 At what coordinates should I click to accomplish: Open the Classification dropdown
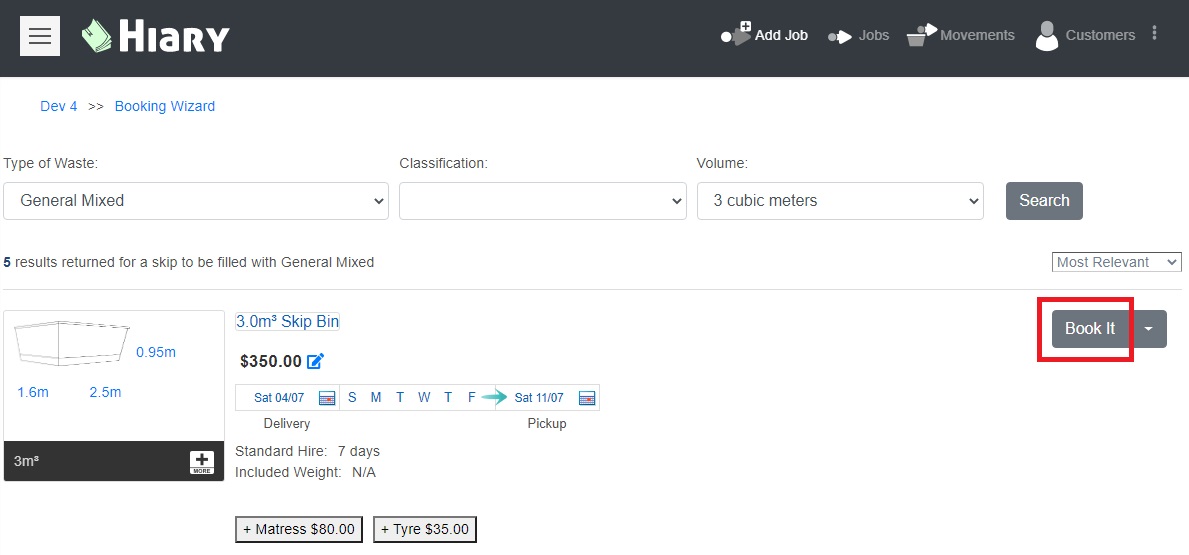(x=543, y=201)
